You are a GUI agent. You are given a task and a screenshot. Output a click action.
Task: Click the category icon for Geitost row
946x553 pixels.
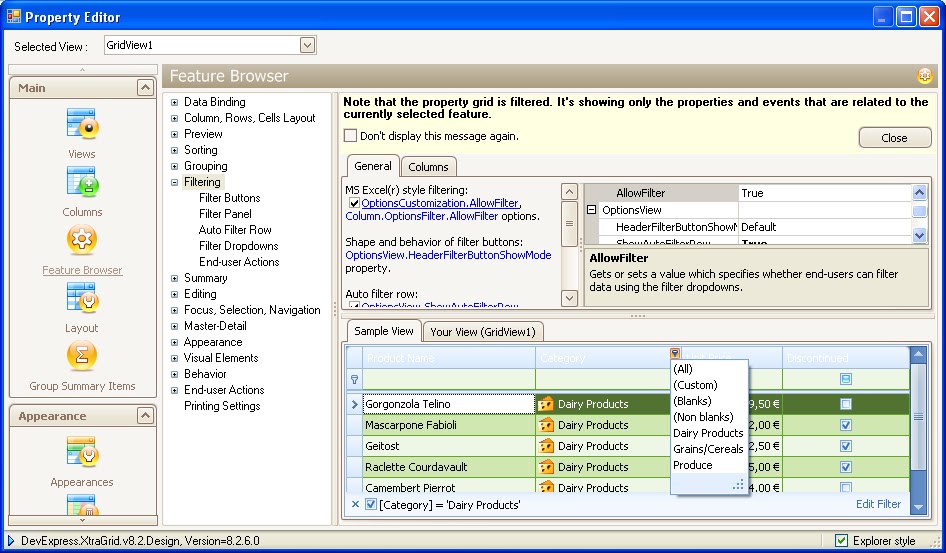[545, 446]
